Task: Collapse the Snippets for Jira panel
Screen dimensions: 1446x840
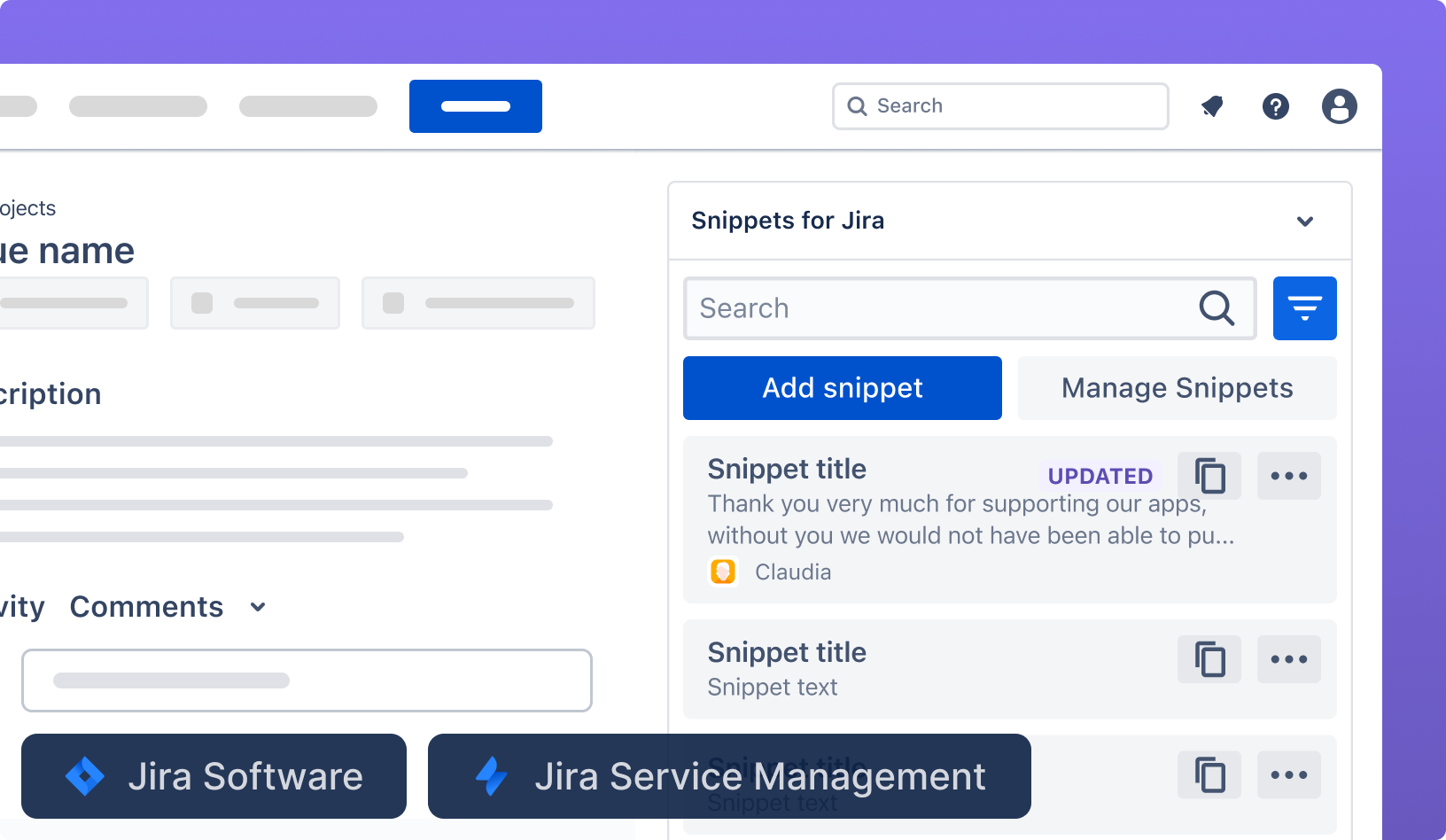Action: tap(1305, 222)
